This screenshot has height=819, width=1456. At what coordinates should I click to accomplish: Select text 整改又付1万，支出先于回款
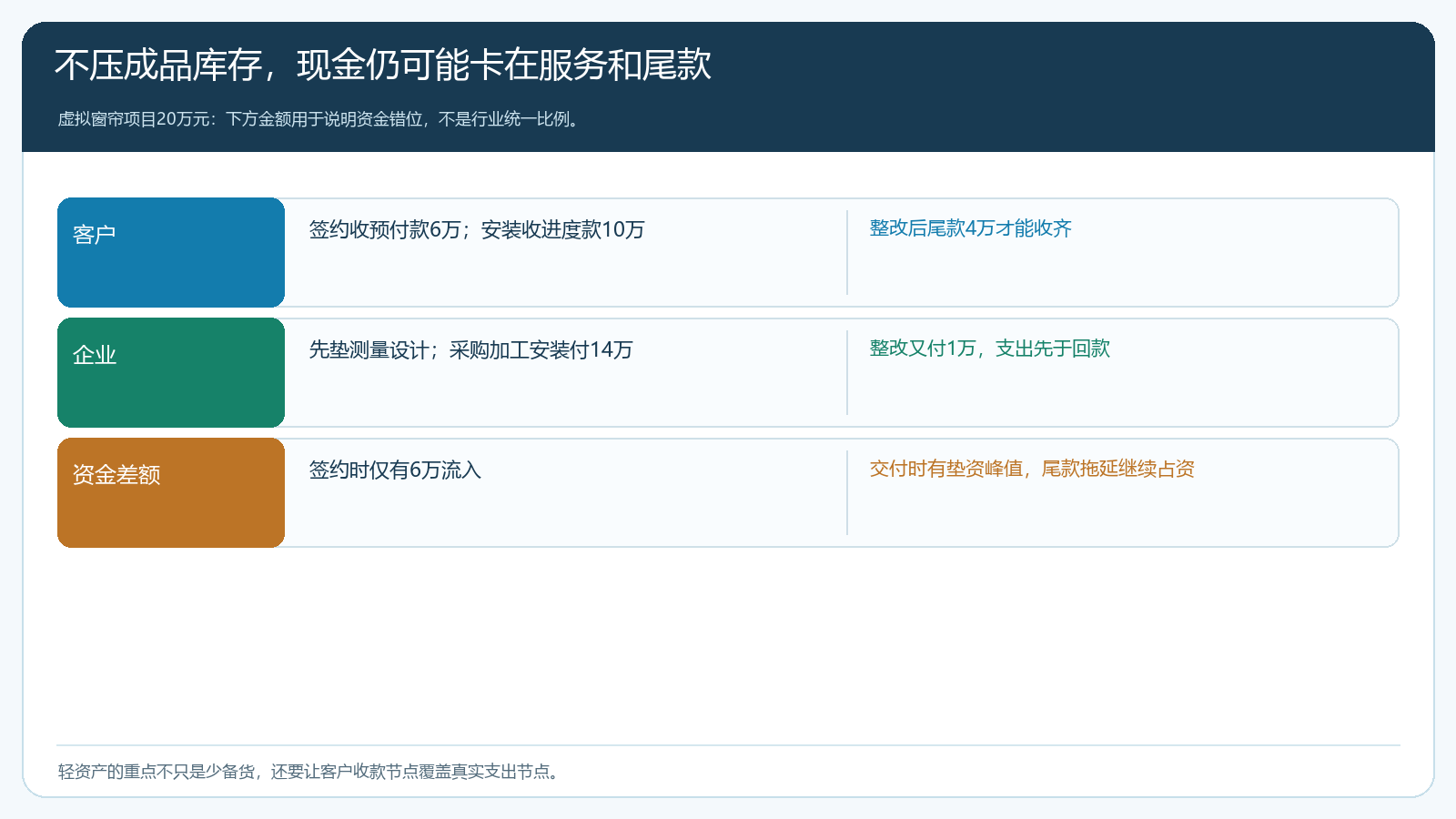(990, 349)
